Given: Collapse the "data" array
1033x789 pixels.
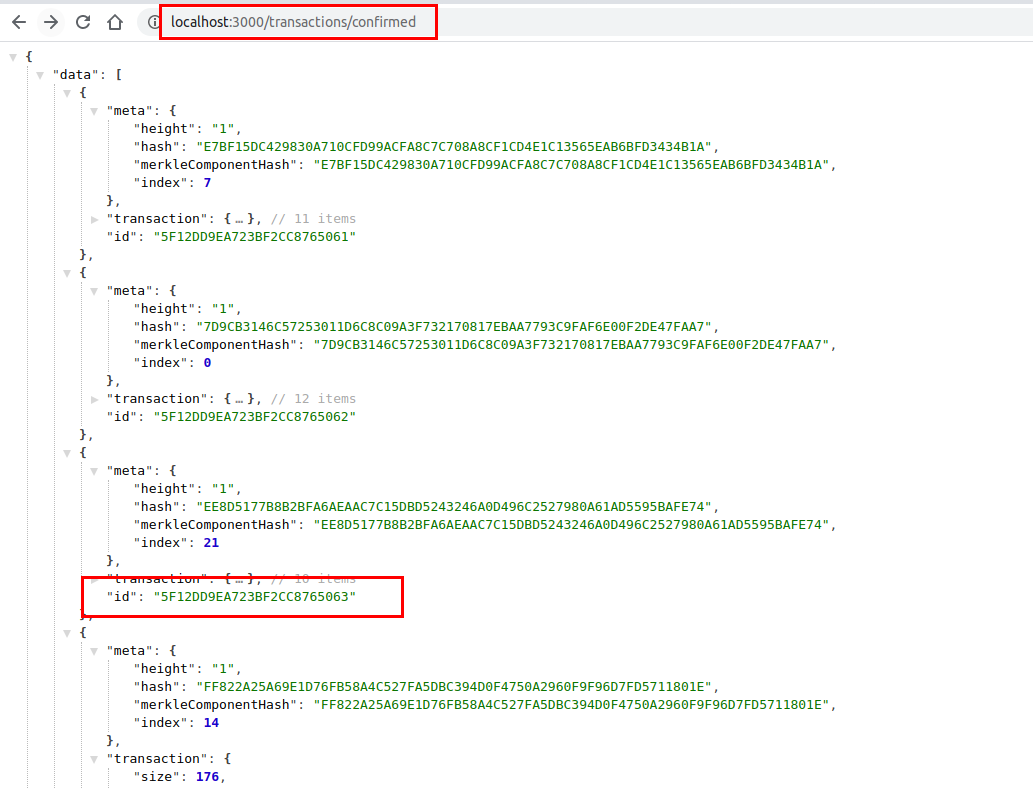Looking at the screenshot, I should (x=40, y=75).
